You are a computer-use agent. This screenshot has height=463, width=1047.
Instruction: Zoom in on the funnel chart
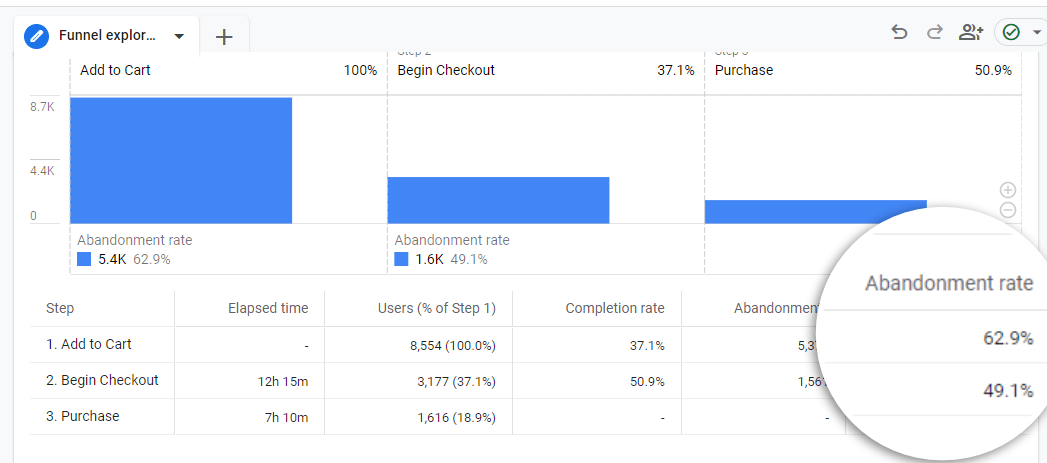(1008, 190)
